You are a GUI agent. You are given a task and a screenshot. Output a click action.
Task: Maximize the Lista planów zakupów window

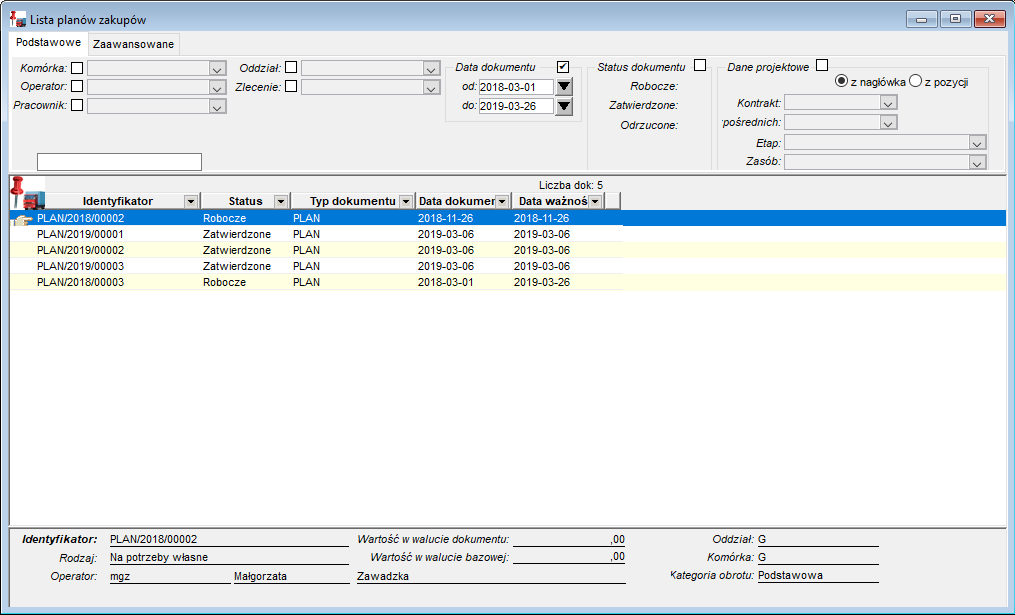coord(955,19)
